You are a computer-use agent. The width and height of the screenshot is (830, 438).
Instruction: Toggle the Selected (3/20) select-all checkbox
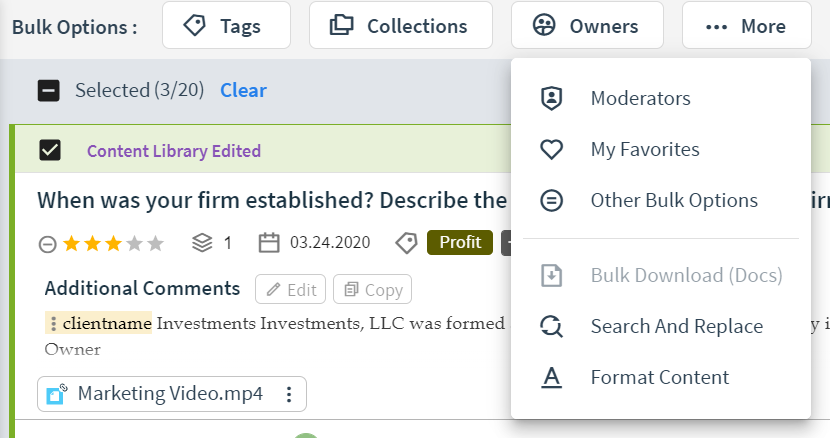coord(49,91)
